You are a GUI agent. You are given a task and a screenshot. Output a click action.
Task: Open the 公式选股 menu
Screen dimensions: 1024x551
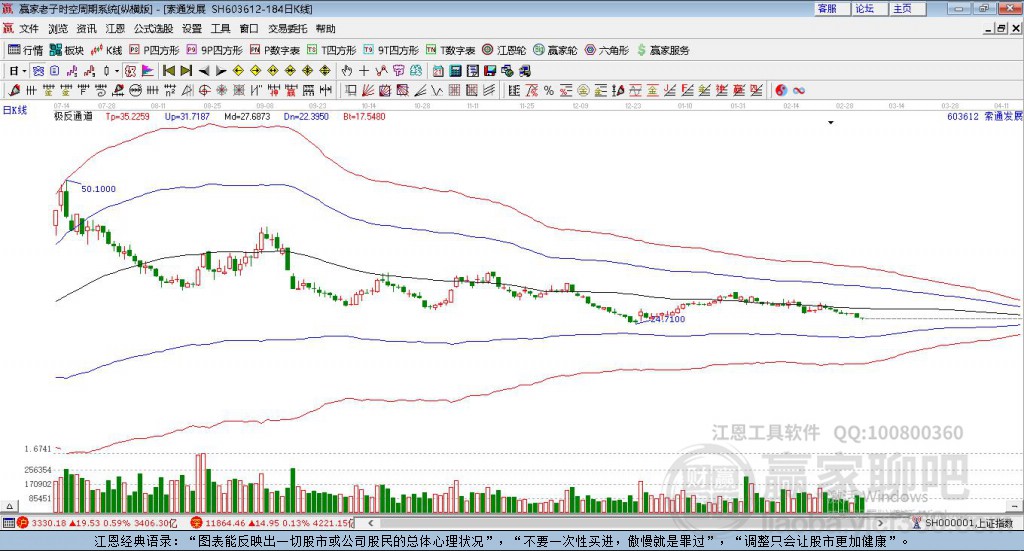(153, 29)
